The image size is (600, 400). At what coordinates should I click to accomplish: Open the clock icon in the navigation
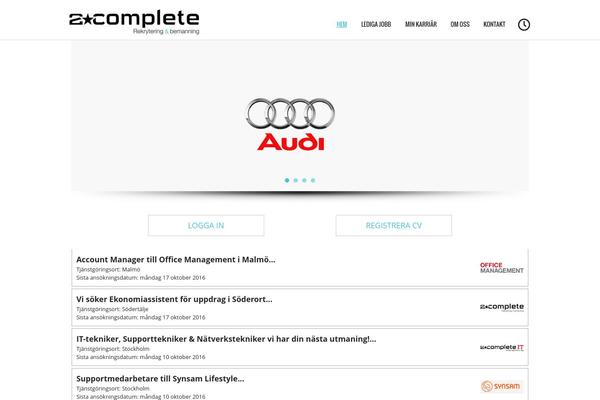[x=524, y=24]
